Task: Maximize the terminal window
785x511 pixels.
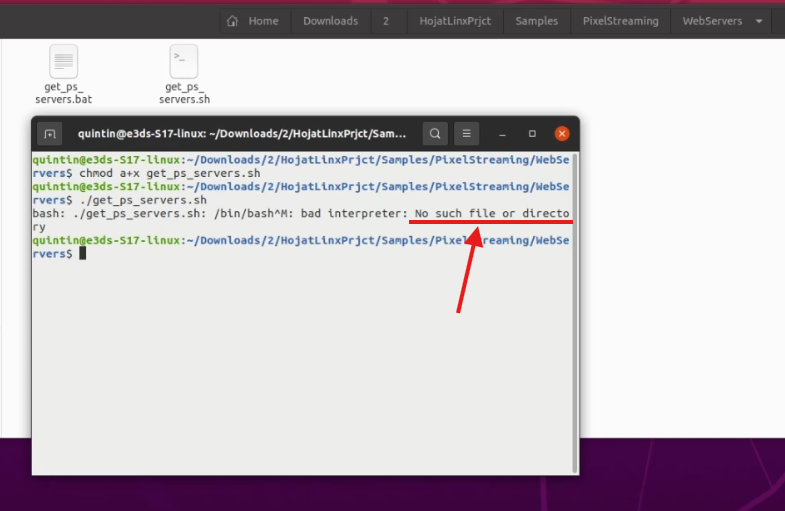Action: [532, 133]
